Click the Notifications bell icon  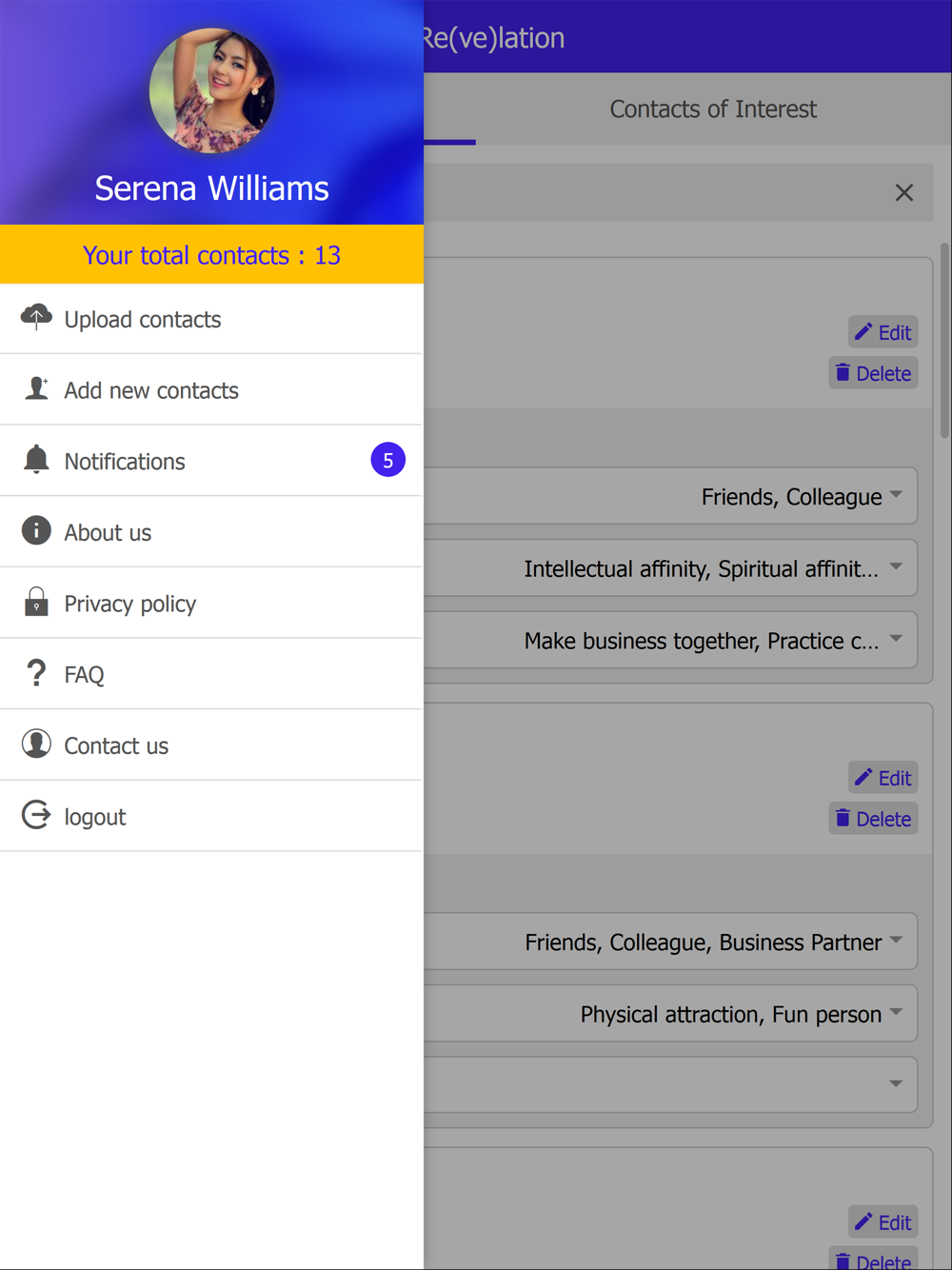click(36, 460)
